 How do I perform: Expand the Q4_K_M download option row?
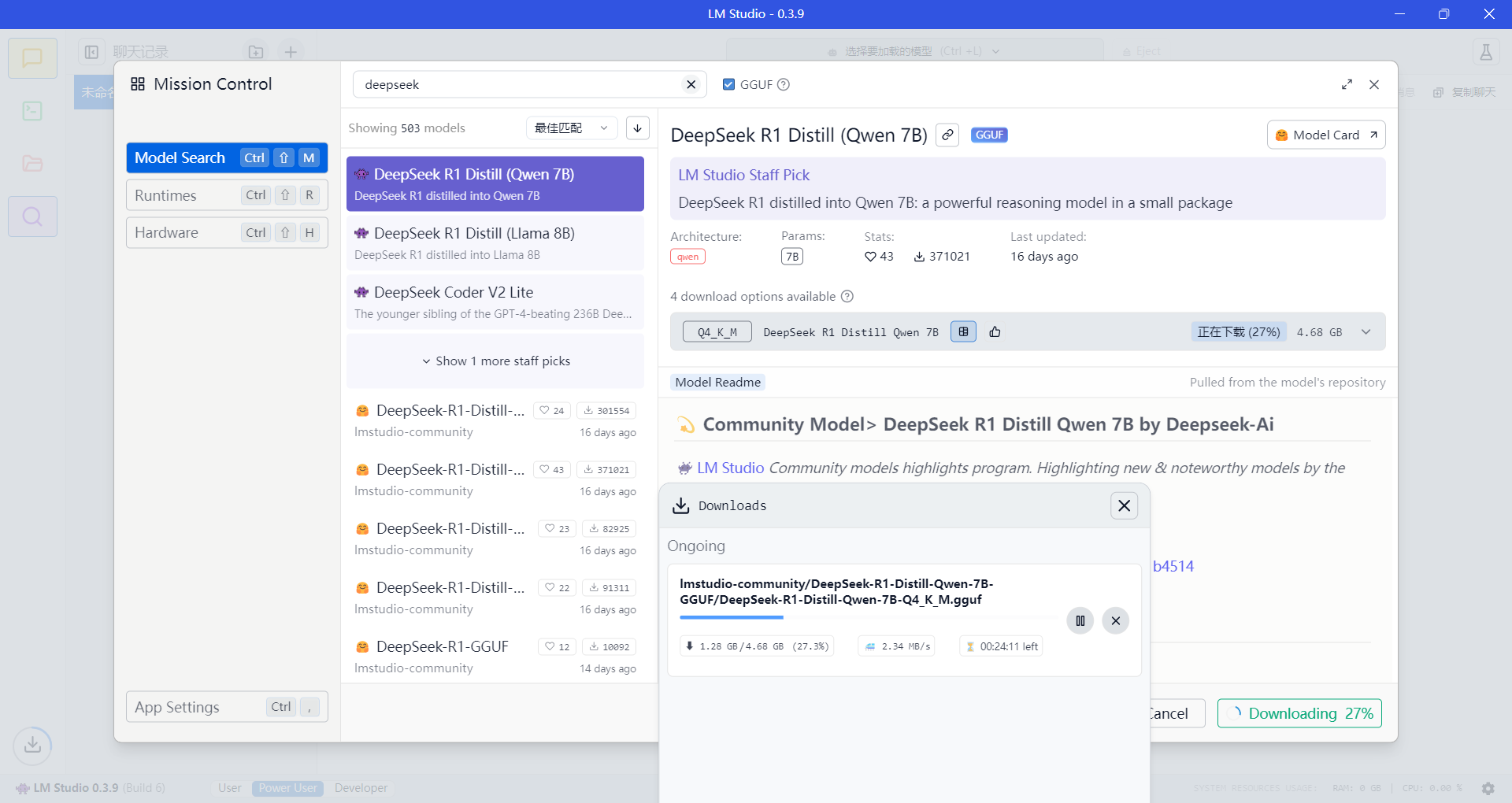click(1366, 332)
